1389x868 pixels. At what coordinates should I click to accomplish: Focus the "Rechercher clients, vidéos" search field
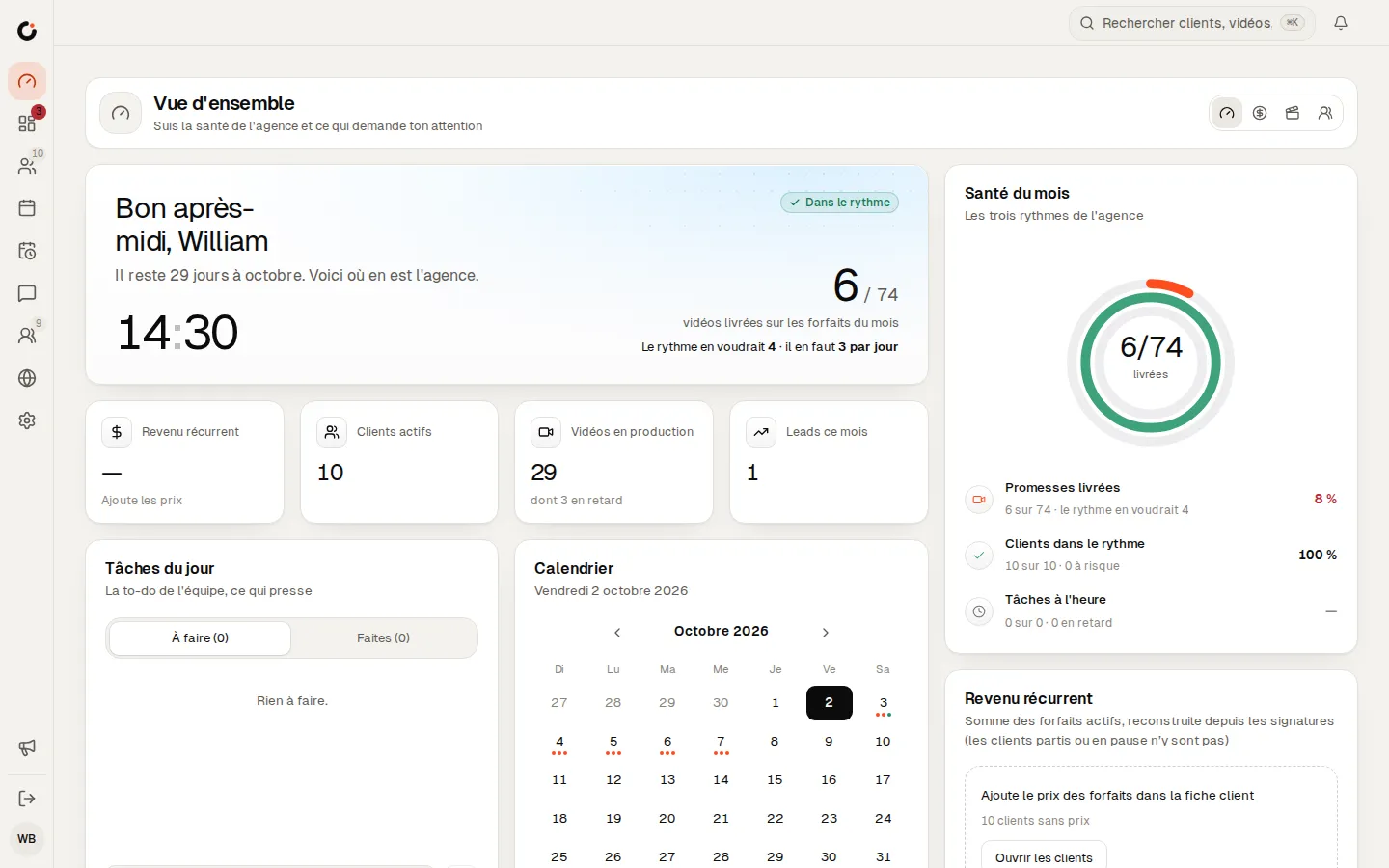(1192, 23)
